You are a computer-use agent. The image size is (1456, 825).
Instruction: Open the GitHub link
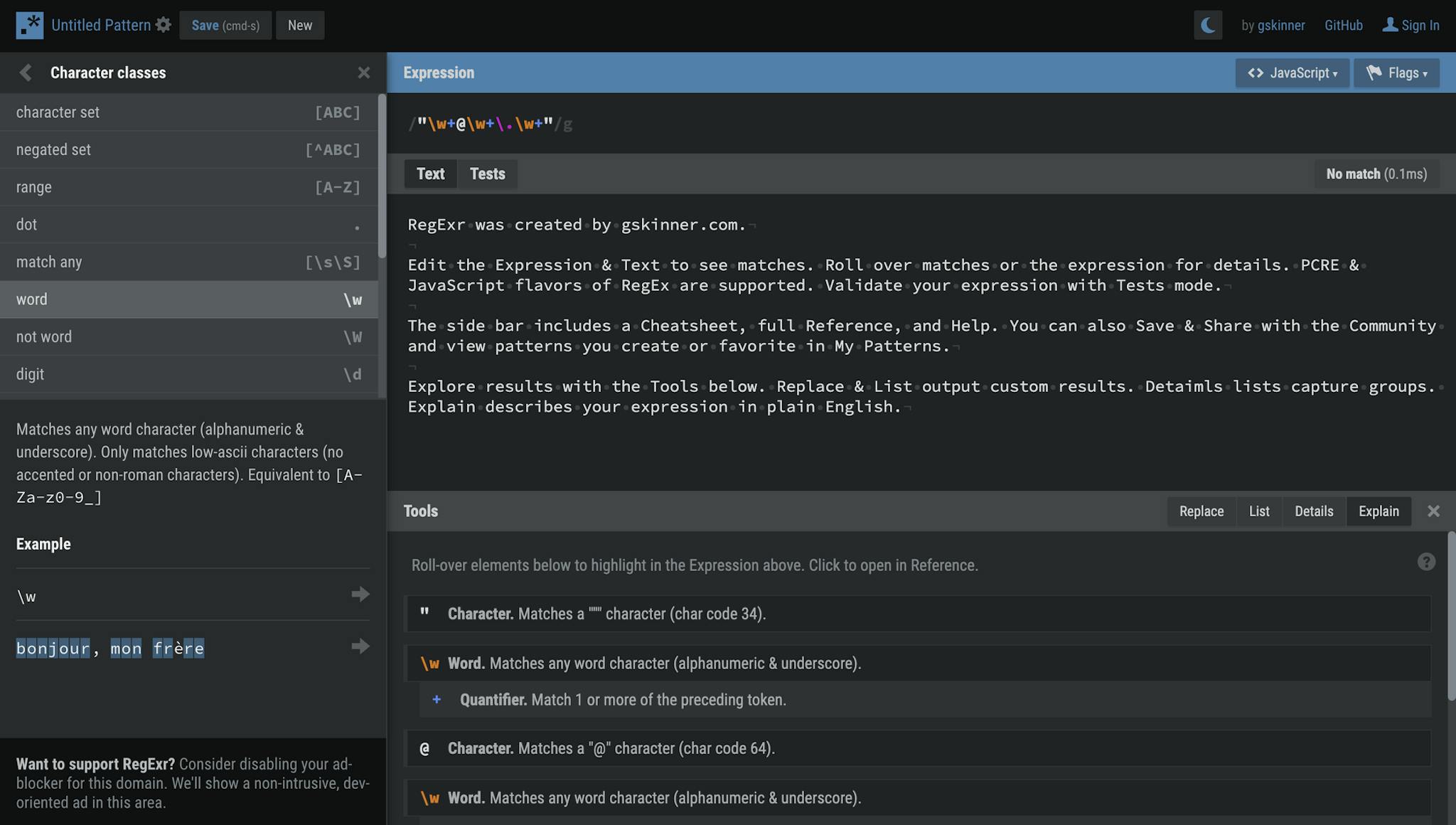pyautogui.click(x=1343, y=25)
